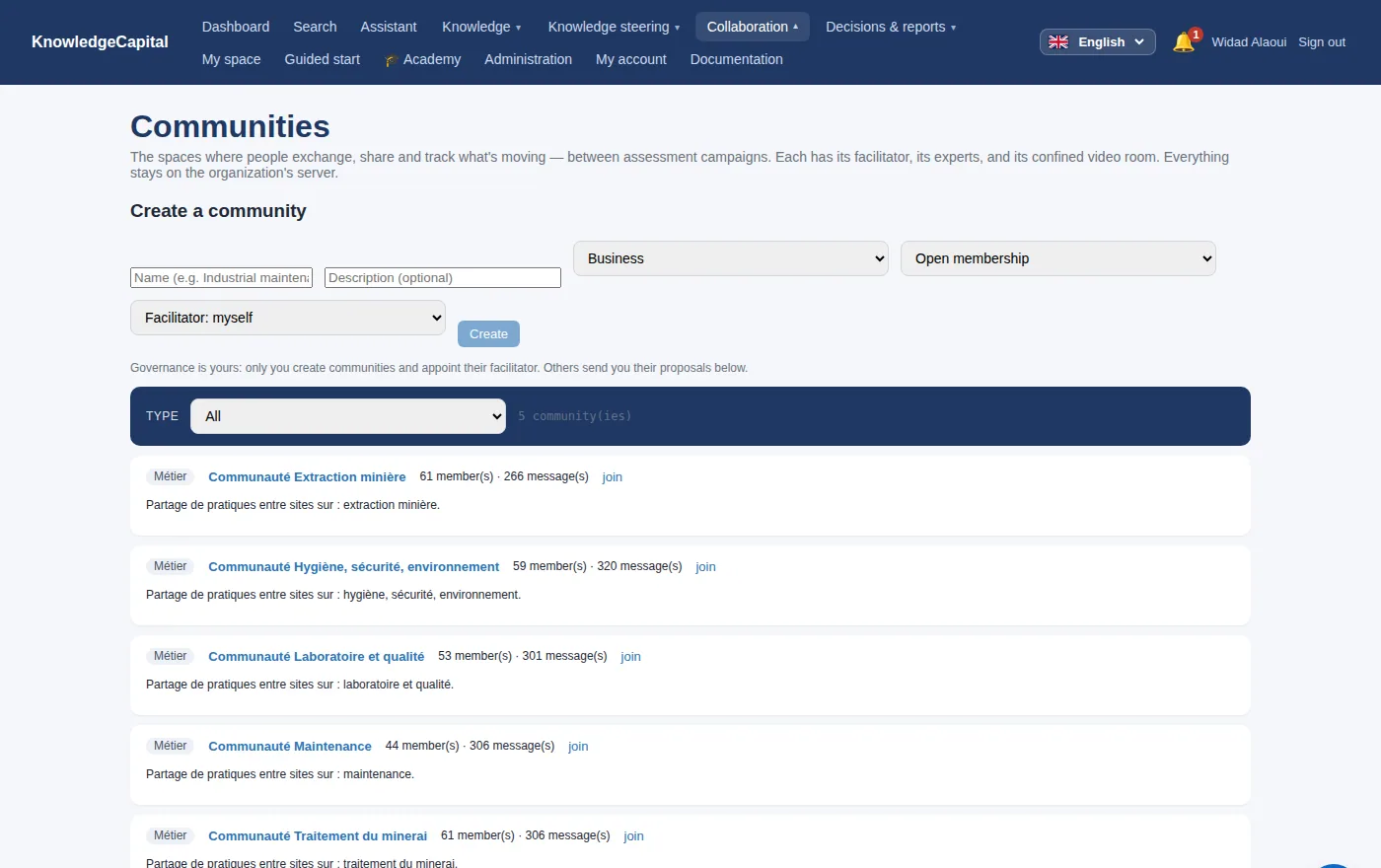Open the Academy graduation cap item
The height and width of the screenshot is (868, 1381).
pos(422,59)
